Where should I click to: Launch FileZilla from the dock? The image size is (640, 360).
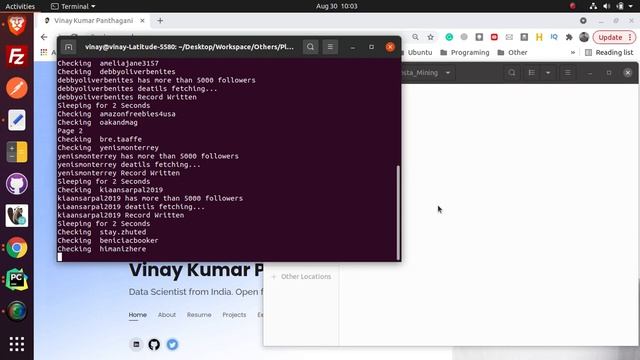coord(17,56)
